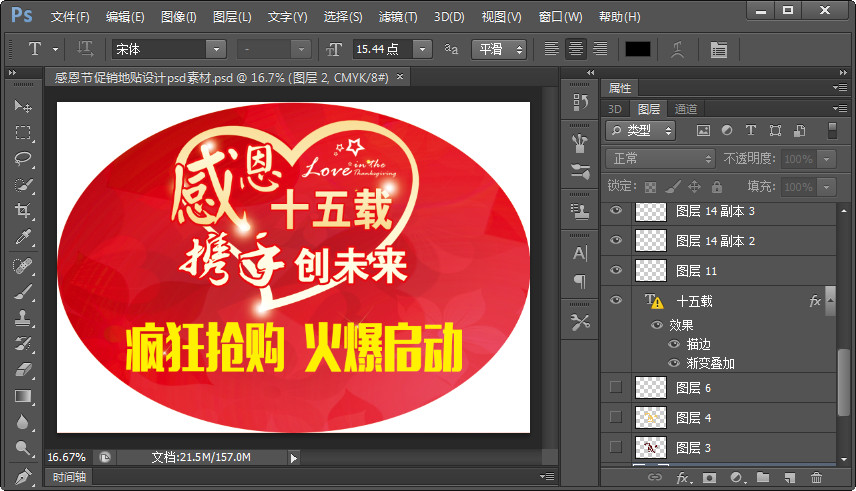Screen dimensions: 856x491
Task: Open the anti-aliasing dropdown 平滑
Action: pos(499,49)
